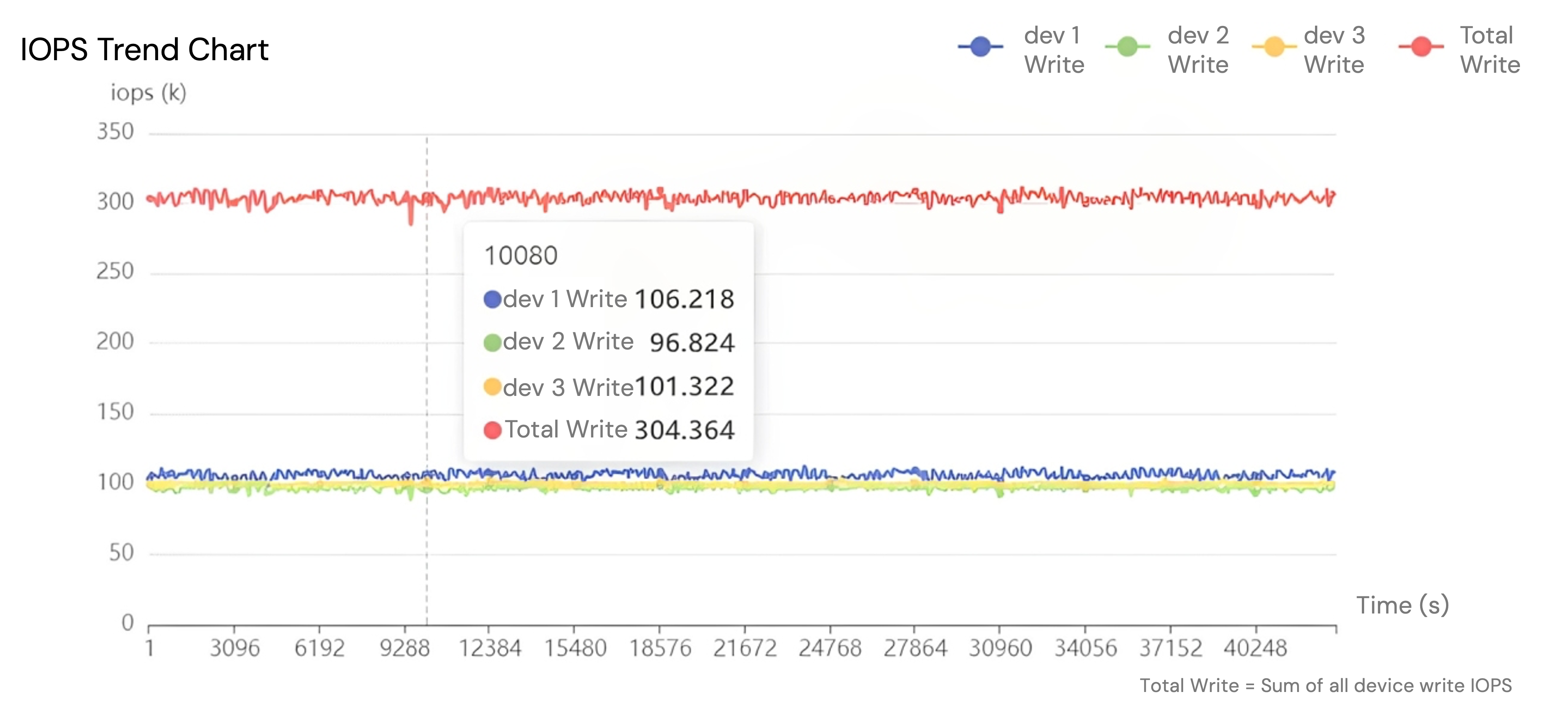This screenshot has width=1568, height=716.
Task: Toggle dev 2 Write legend marker
Action: (x=1127, y=47)
